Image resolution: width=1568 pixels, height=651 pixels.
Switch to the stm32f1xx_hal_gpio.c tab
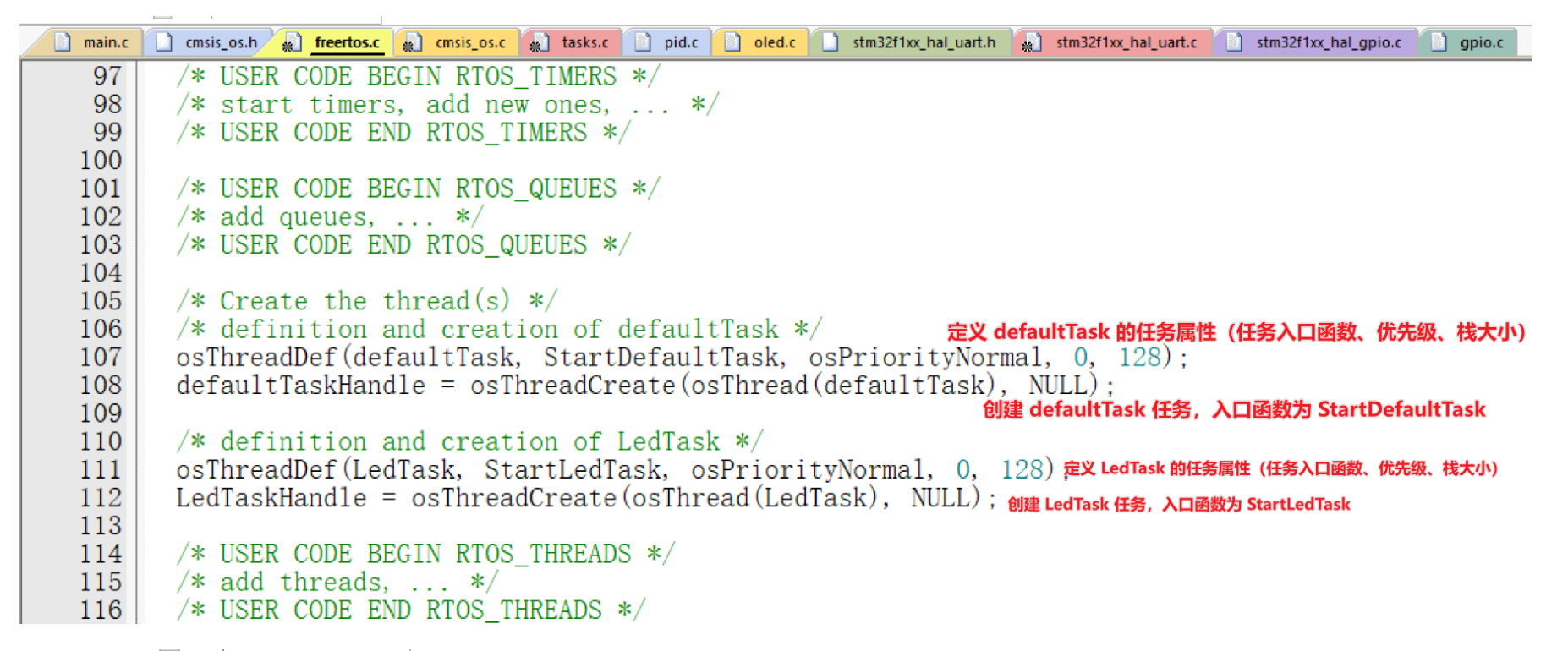point(1316,42)
